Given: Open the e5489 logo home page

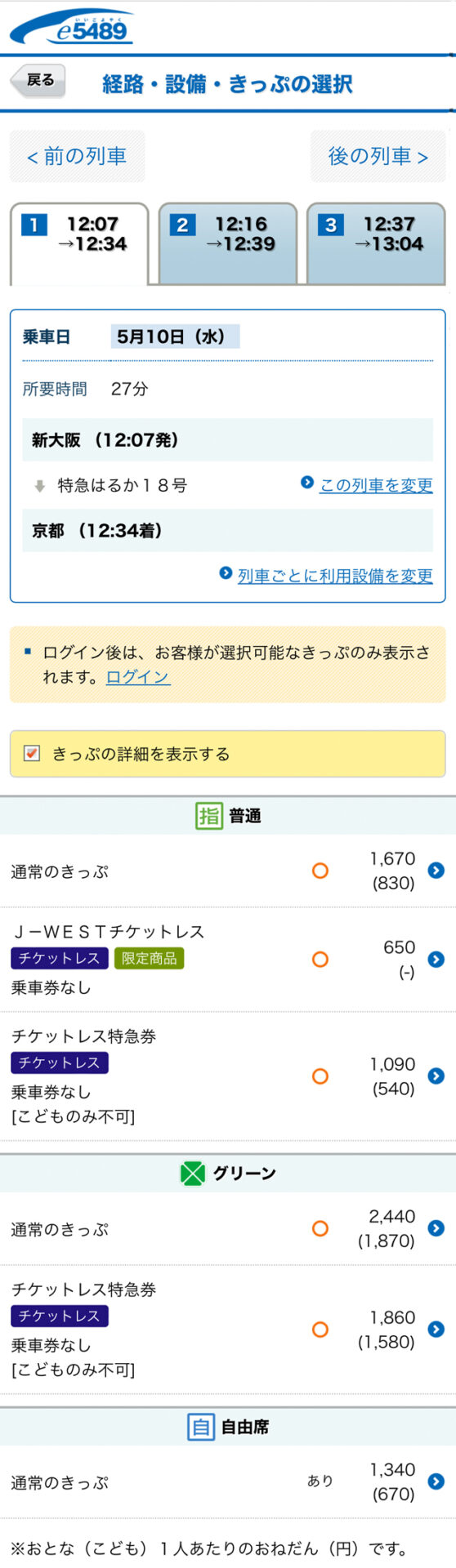Looking at the screenshot, I should point(71,27).
